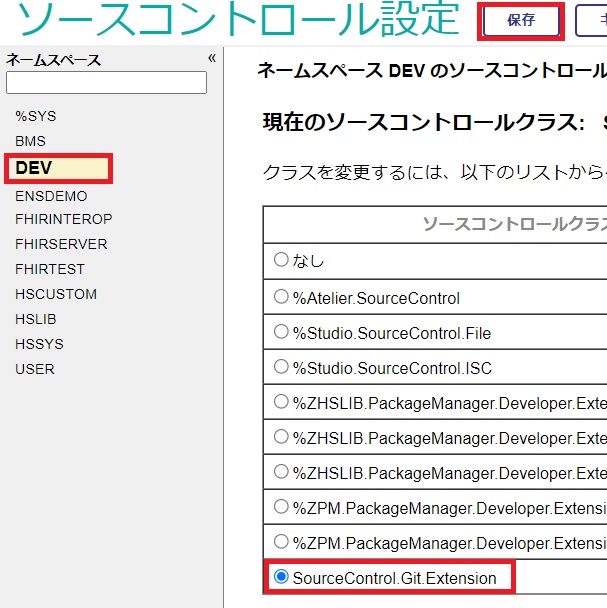Select the HSCUSTOM namespace
Viewport: 607px width, 608px height.
(56, 294)
